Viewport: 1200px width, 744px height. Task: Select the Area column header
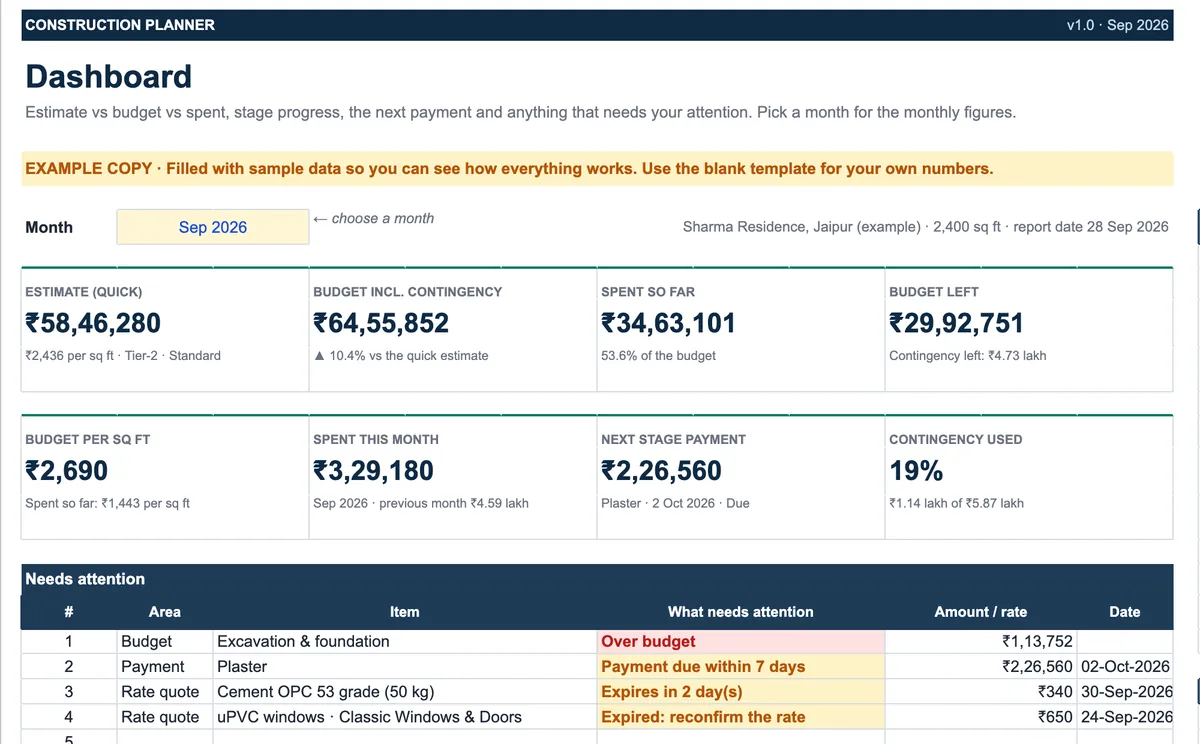coord(165,612)
